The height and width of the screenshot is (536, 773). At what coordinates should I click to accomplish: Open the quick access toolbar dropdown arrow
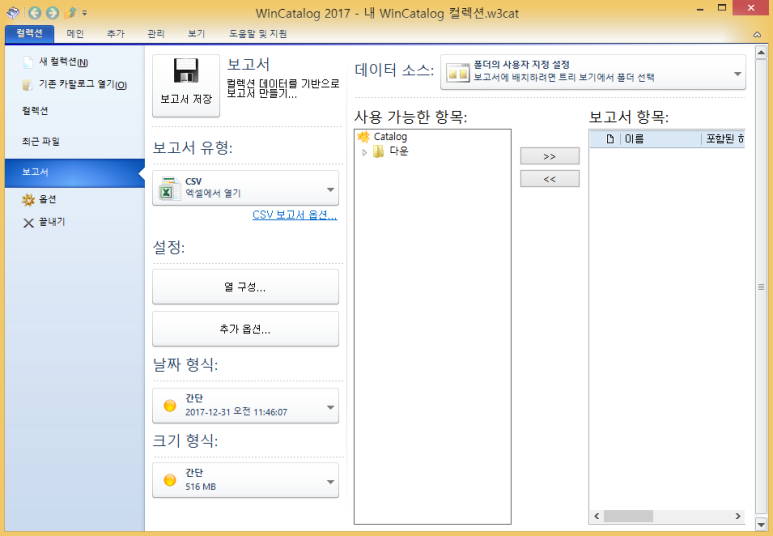(x=85, y=13)
